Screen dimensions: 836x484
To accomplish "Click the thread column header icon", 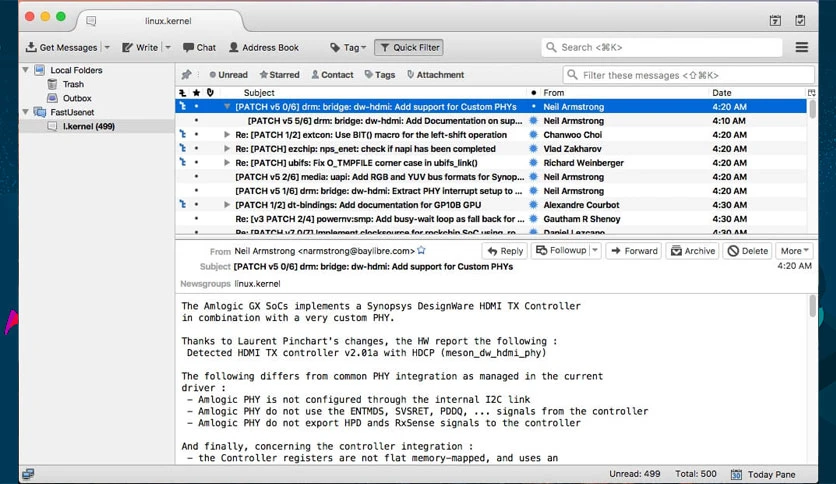I will tap(182, 93).
